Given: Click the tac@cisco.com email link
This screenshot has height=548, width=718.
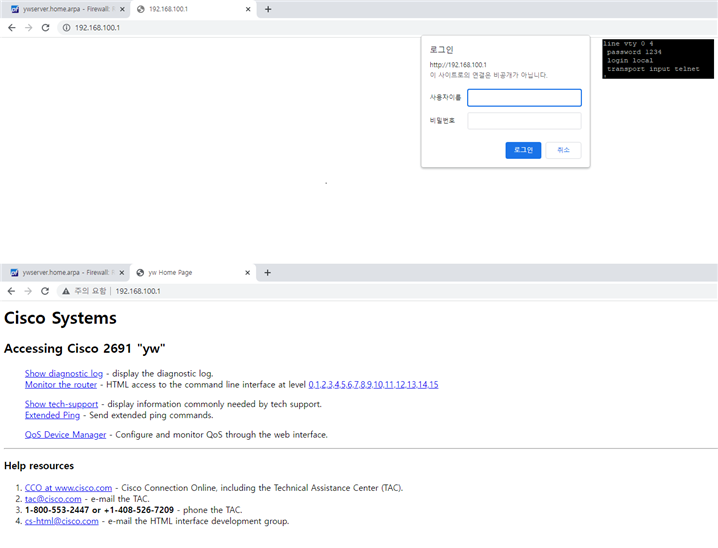Looking at the screenshot, I should click(53, 499).
